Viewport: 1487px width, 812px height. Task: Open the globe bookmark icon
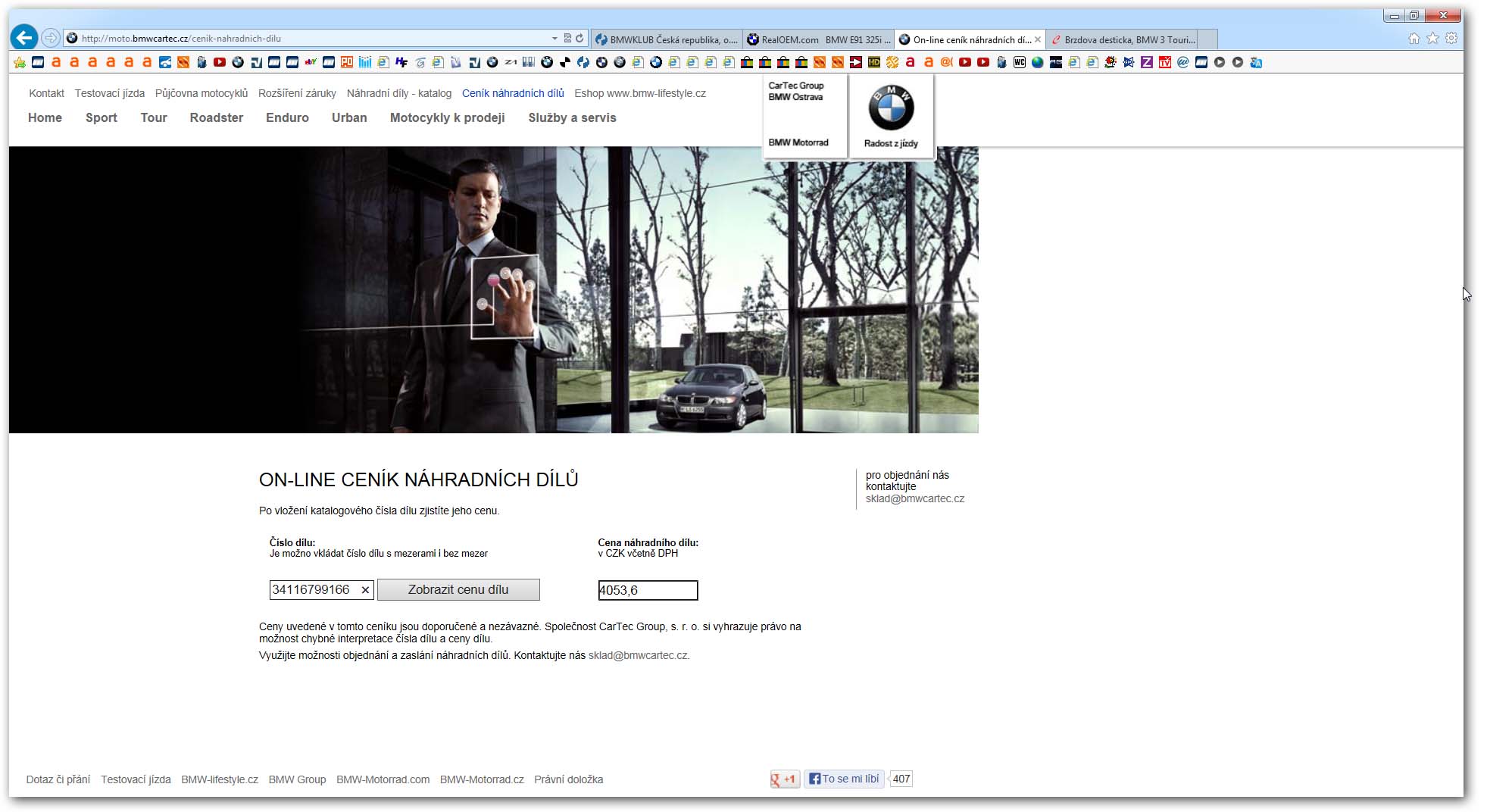pyautogui.click(x=1038, y=62)
